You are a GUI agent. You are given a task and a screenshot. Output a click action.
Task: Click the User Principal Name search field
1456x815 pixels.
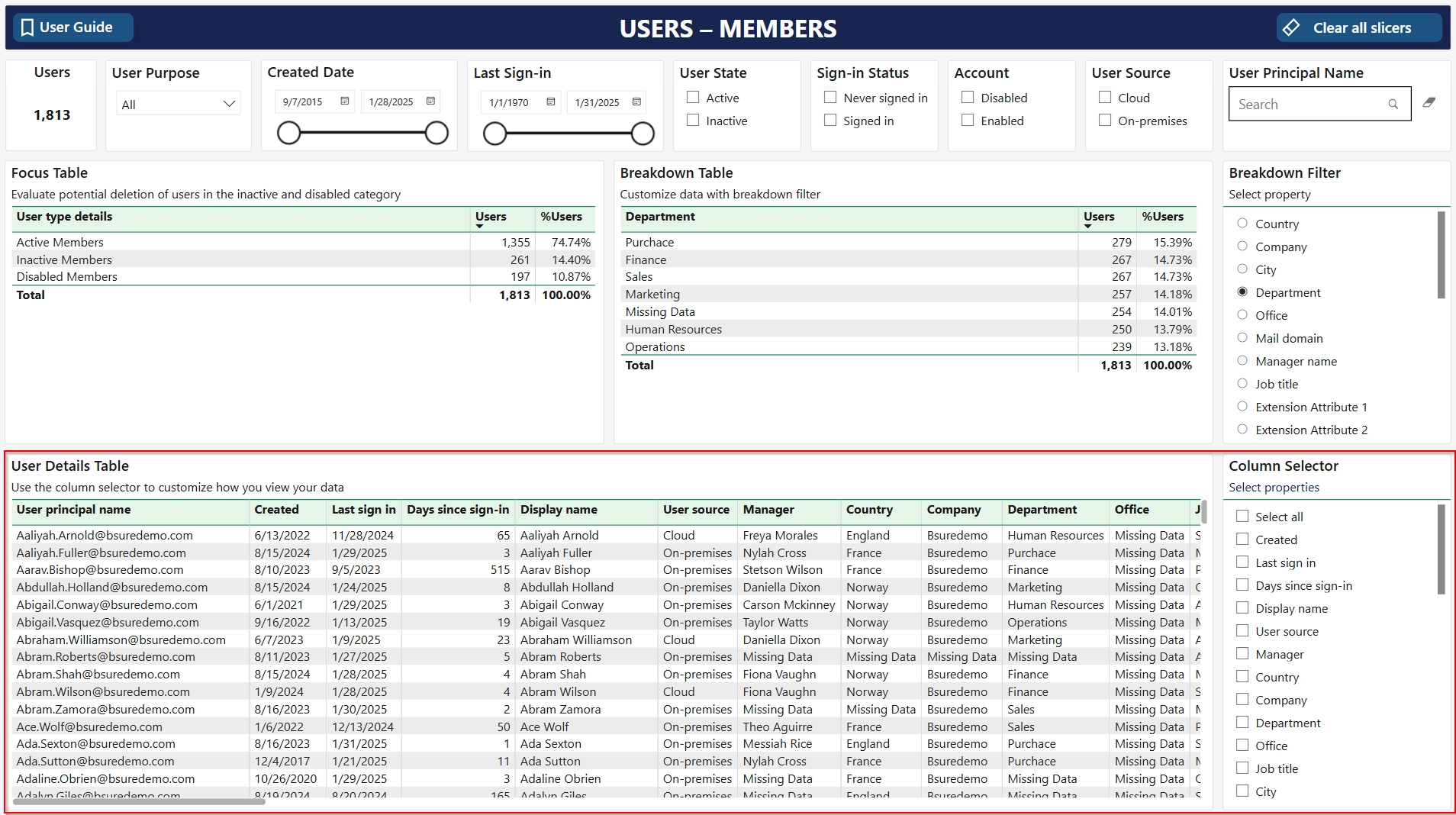coord(1306,105)
